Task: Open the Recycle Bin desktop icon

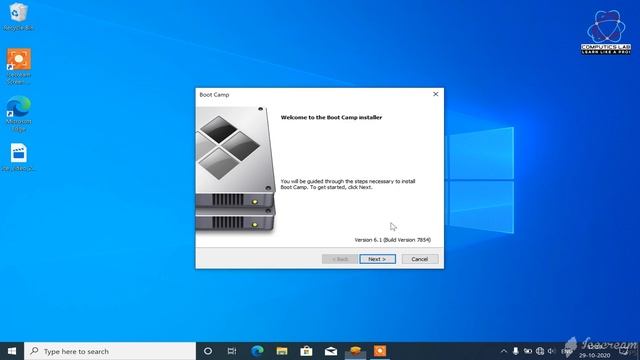Action: point(18,17)
